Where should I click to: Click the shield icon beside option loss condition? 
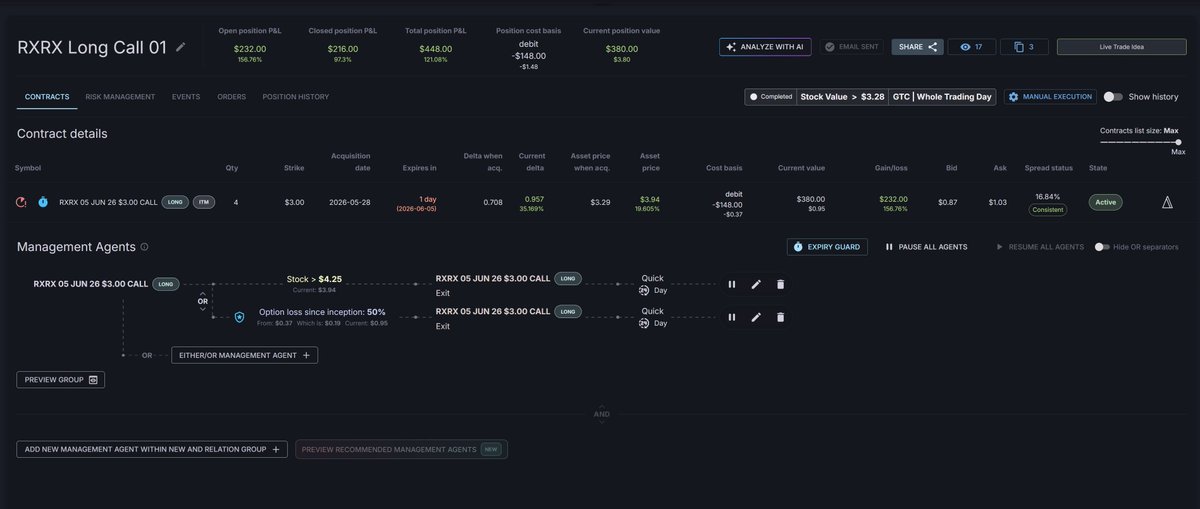pyautogui.click(x=239, y=317)
